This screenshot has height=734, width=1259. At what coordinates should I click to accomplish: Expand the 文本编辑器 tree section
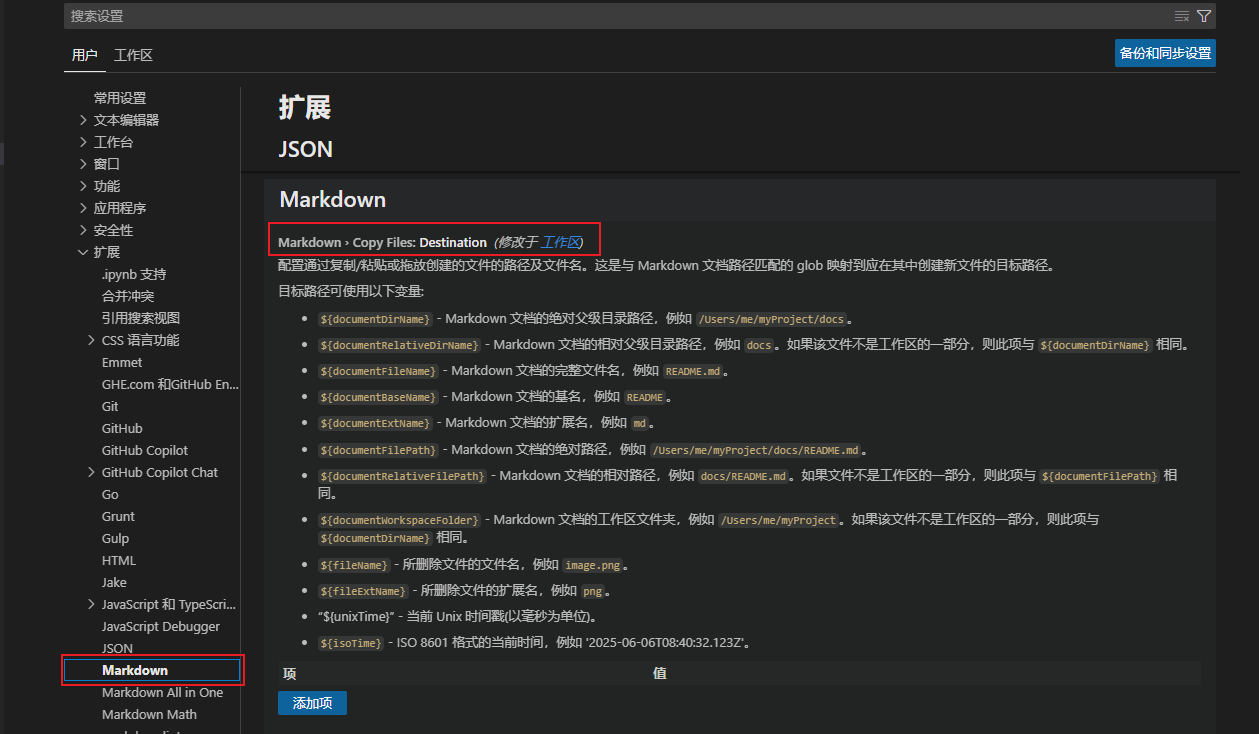(x=84, y=120)
